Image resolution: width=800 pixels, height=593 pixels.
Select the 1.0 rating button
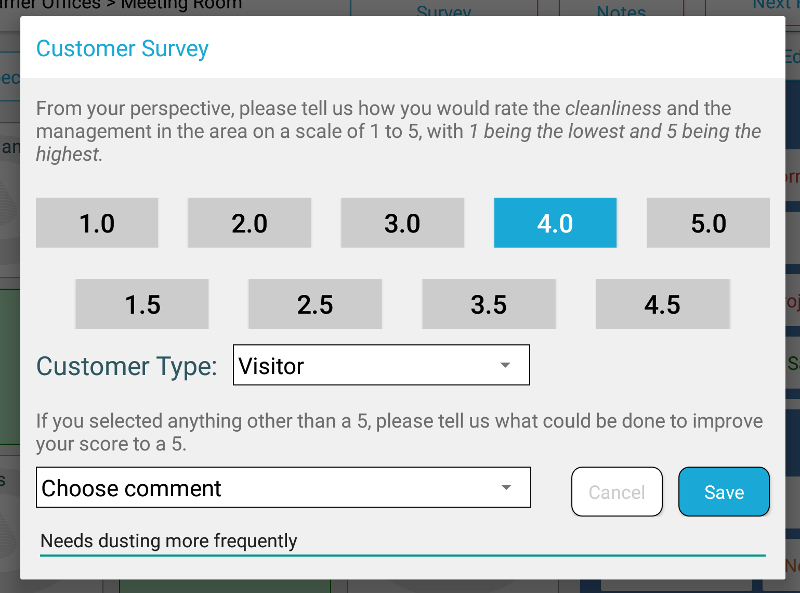tap(97, 223)
